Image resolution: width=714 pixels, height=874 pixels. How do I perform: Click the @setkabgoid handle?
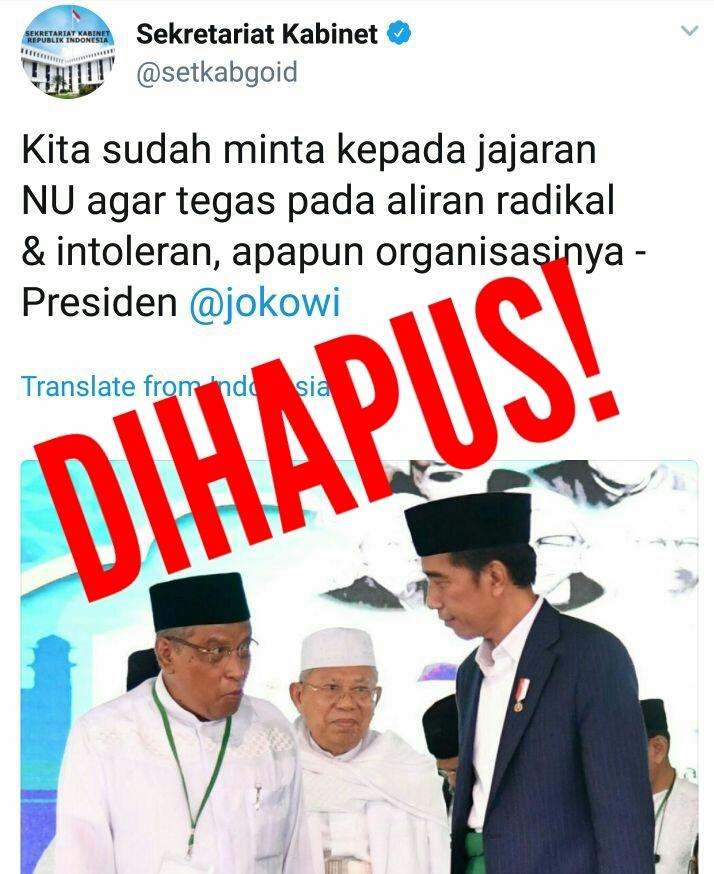[217, 73]
